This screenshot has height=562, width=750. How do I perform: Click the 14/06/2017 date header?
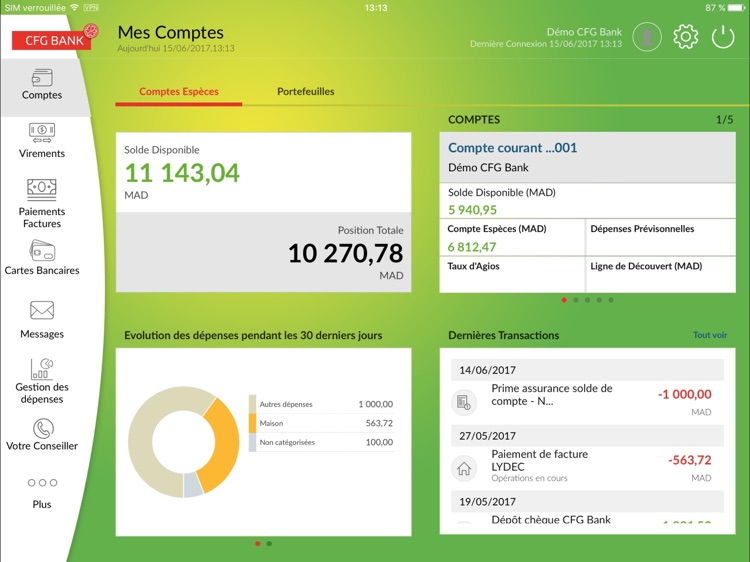point(587,370)
